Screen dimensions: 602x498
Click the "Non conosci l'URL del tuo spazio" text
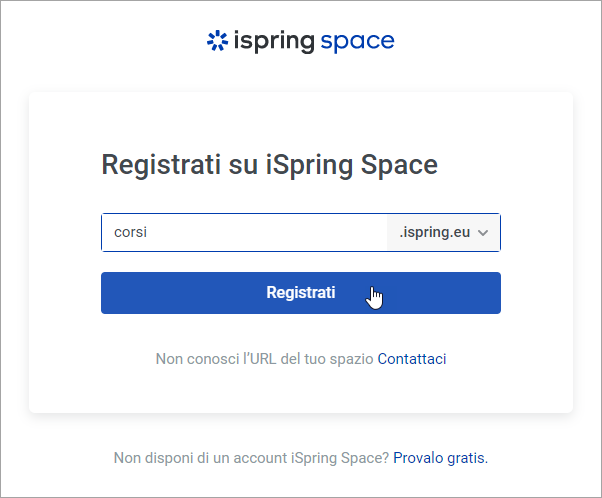click(x=264, y=358)
